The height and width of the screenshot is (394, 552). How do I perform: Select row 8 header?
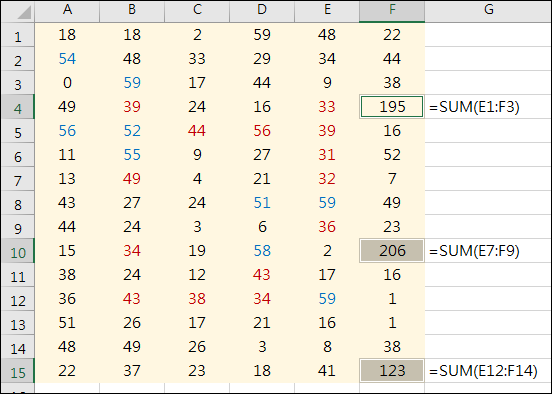18,203
